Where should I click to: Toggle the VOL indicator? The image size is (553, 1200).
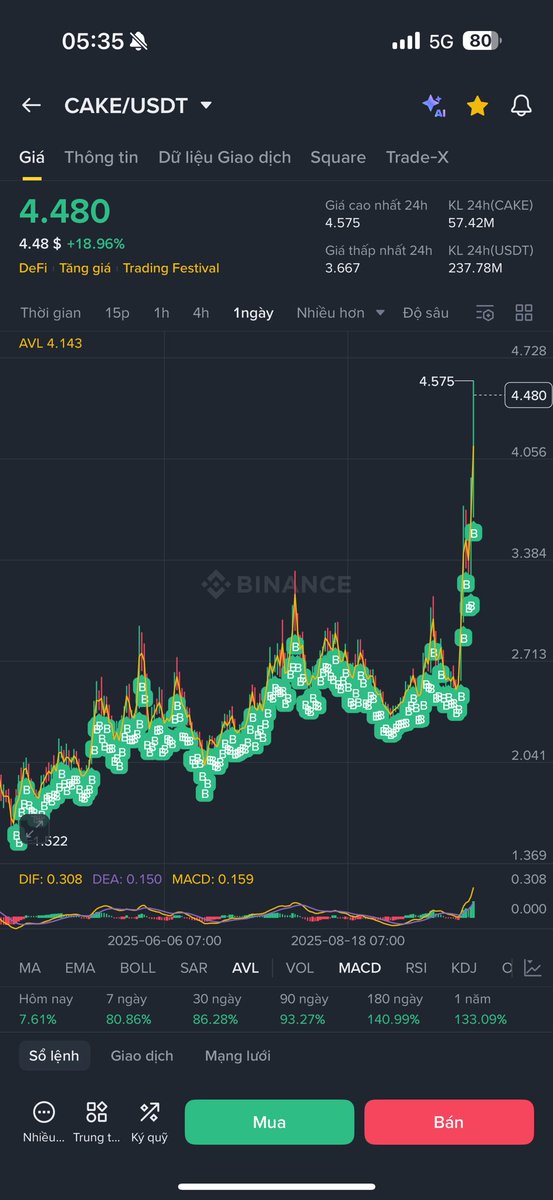coord(300,968)
